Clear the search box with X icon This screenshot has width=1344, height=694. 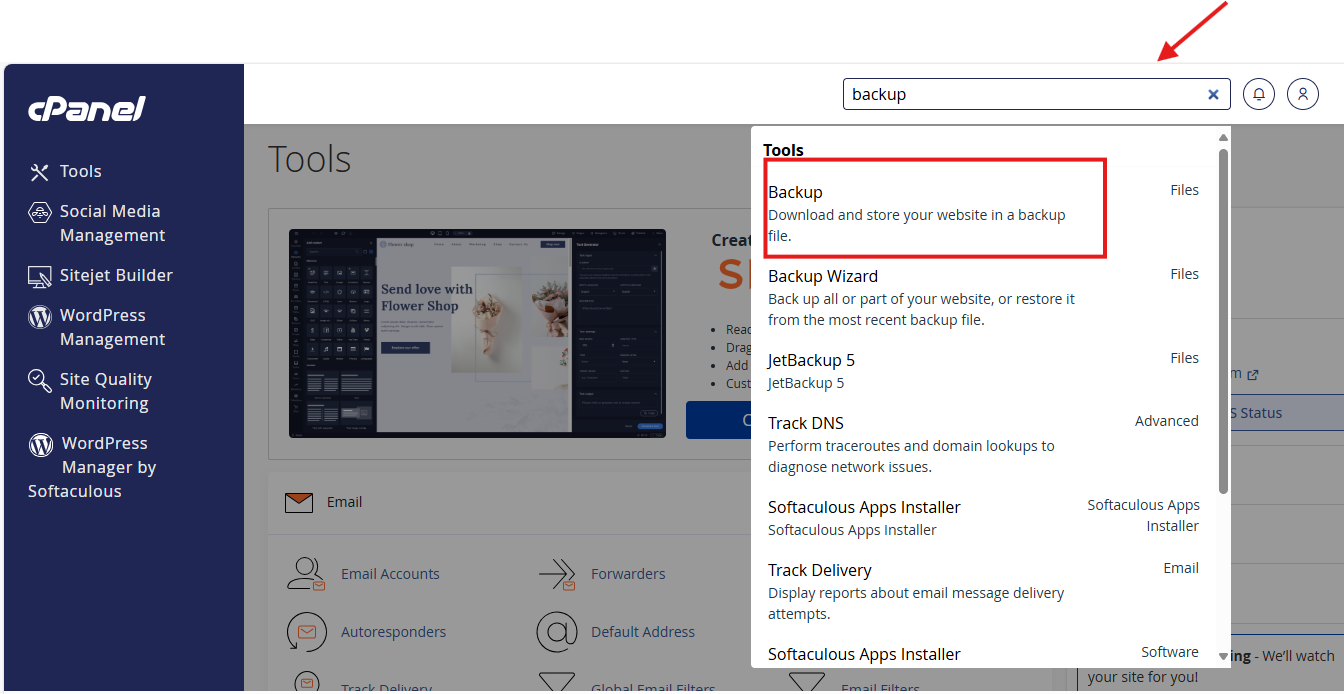(1213, 94)
